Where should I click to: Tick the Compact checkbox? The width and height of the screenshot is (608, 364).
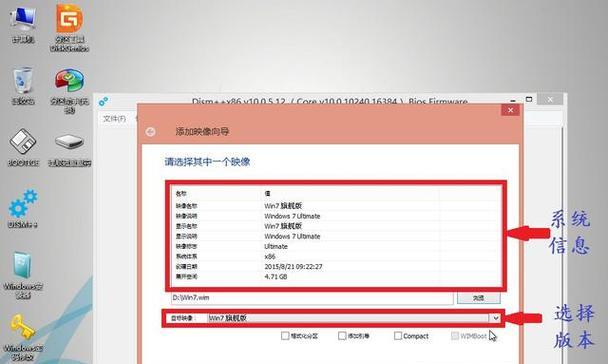pos(398,336)
